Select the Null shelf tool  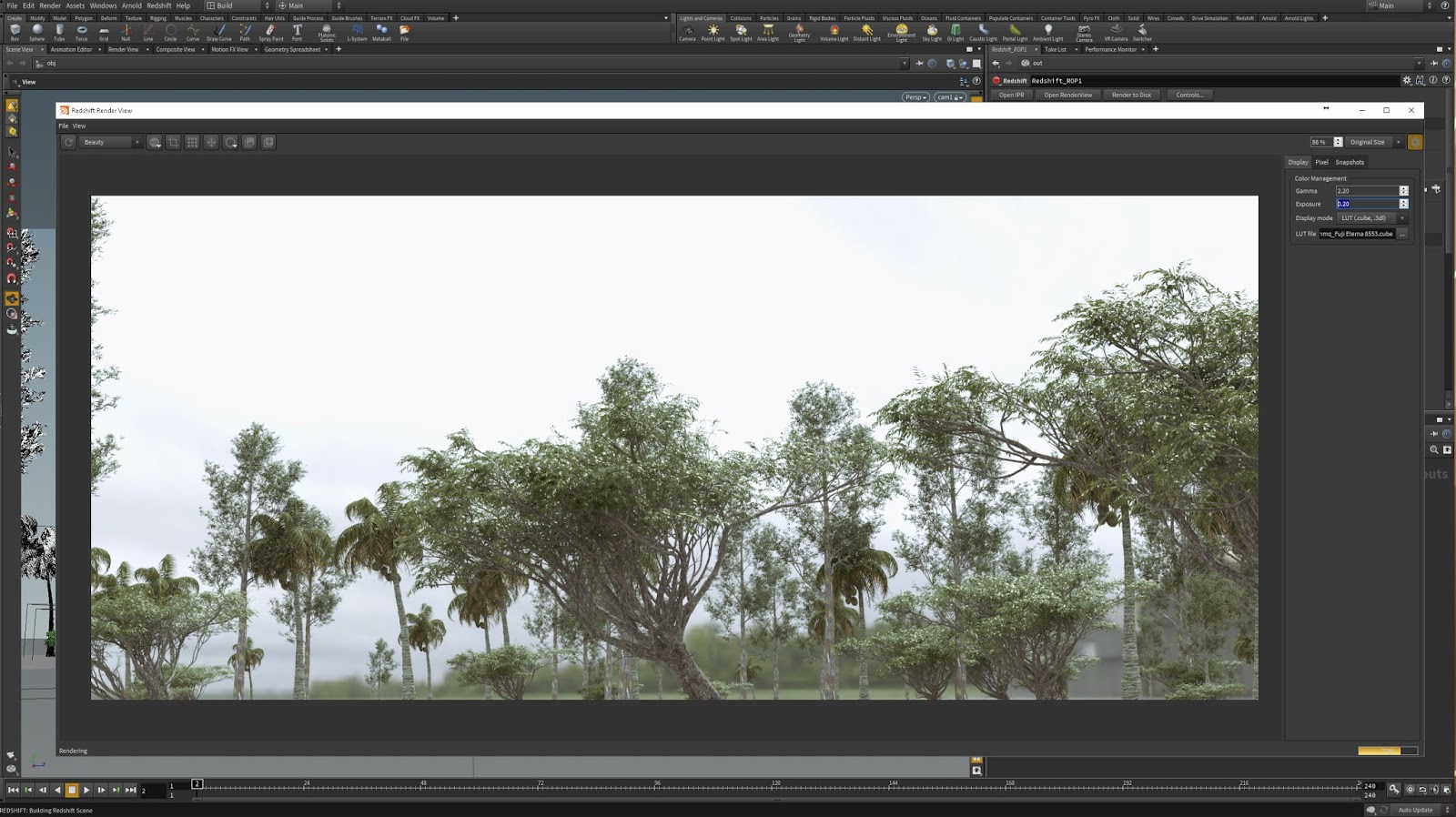coord(126,33)
